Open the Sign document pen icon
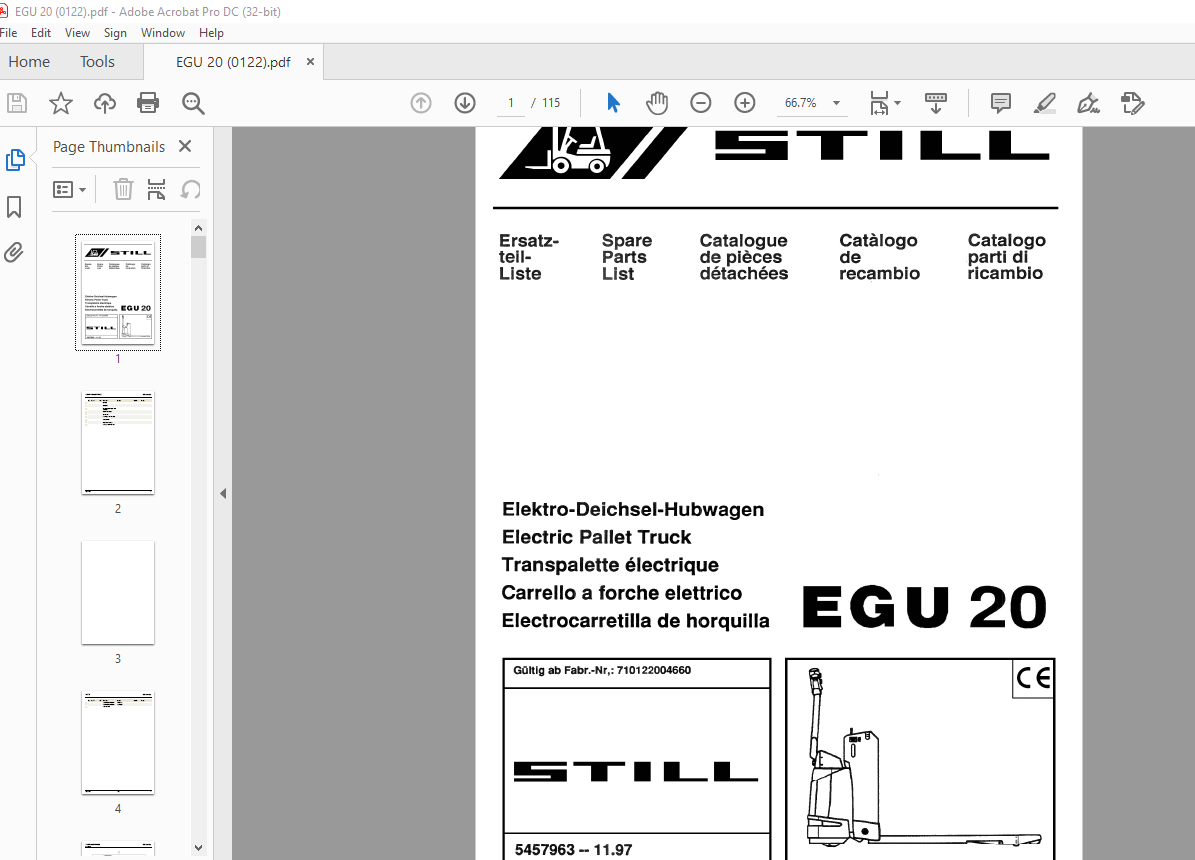The image size is (1195, 860). (x=1088, y=103)
